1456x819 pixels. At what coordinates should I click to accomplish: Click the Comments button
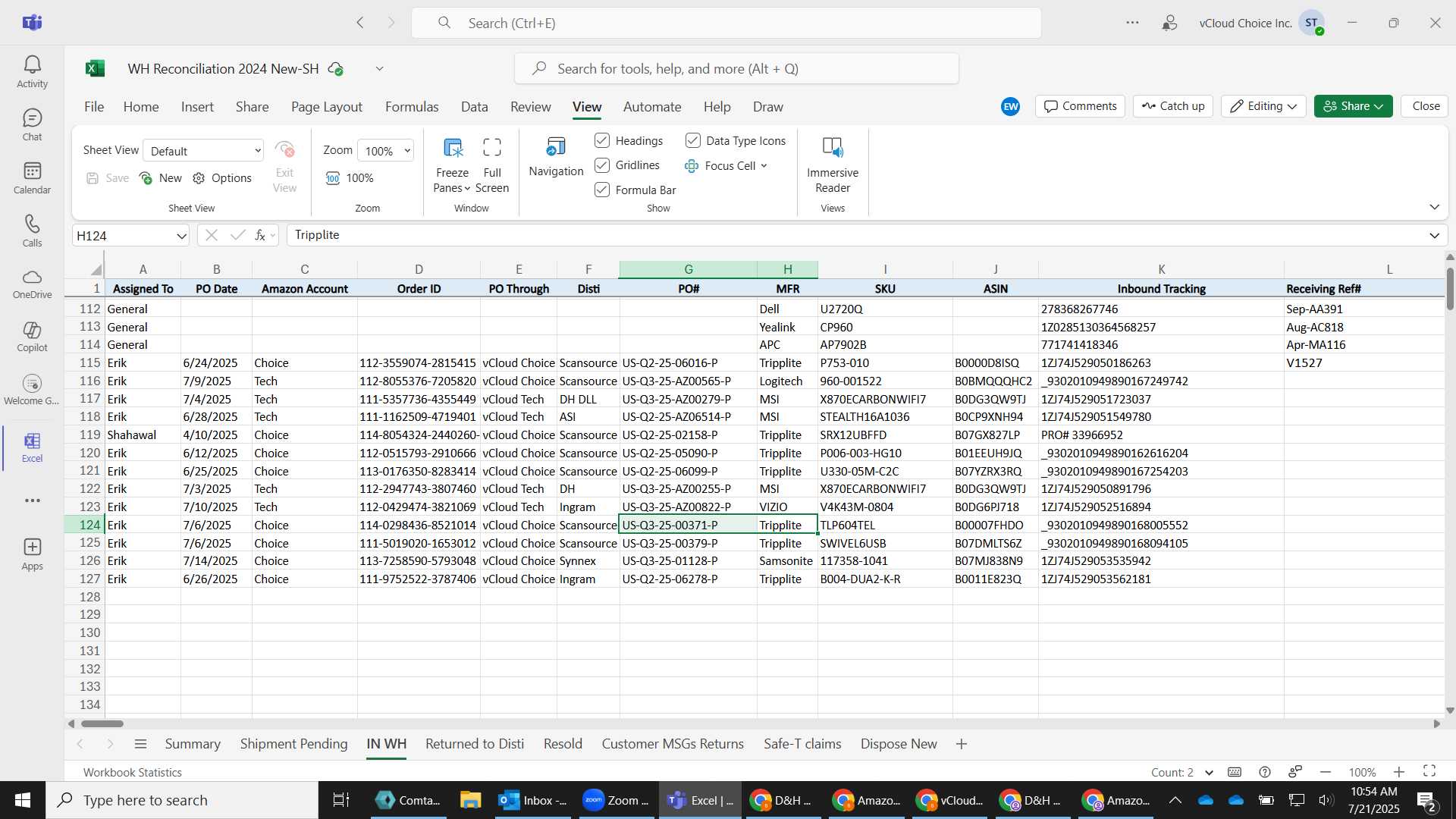(1080, 106)
